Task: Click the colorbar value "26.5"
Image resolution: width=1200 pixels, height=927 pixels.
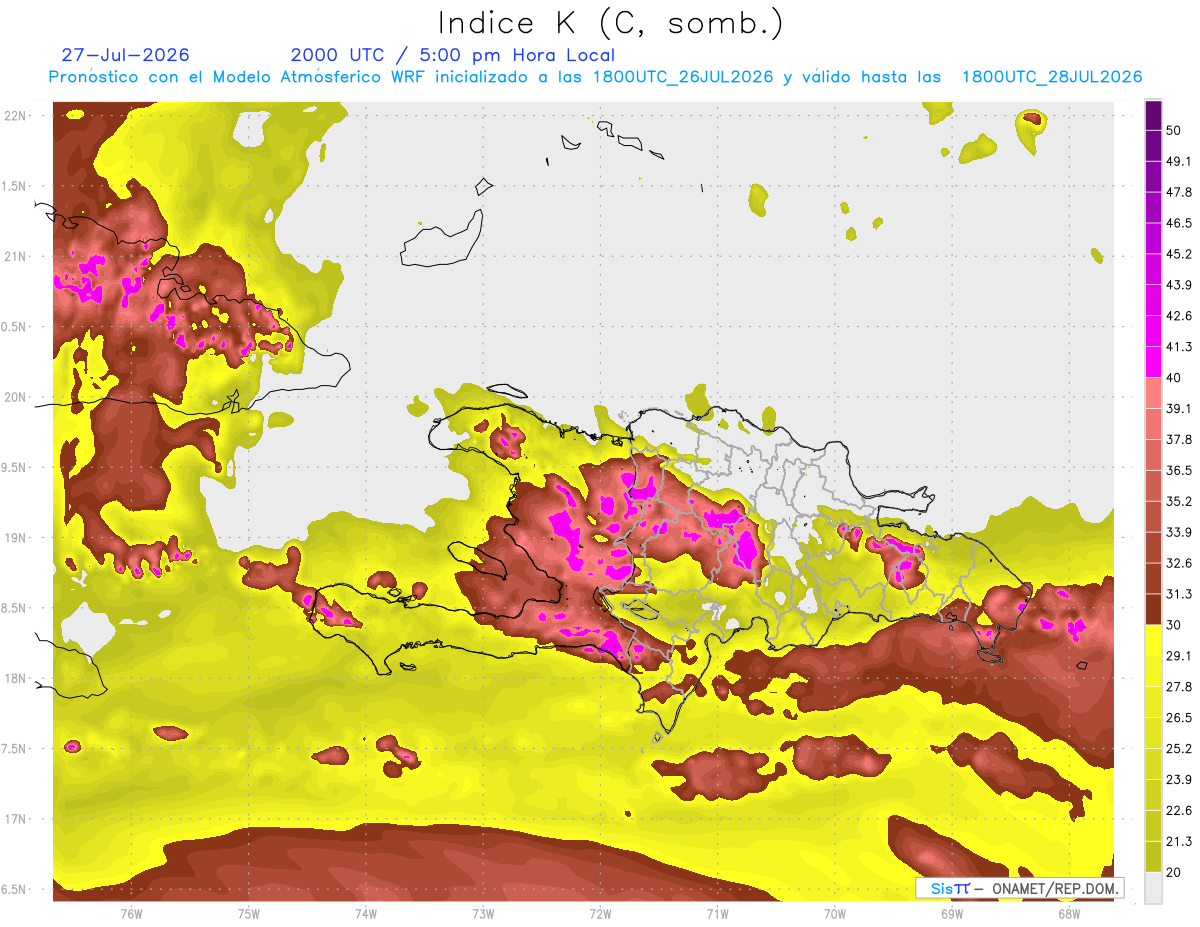Action: coord(1179,718)
